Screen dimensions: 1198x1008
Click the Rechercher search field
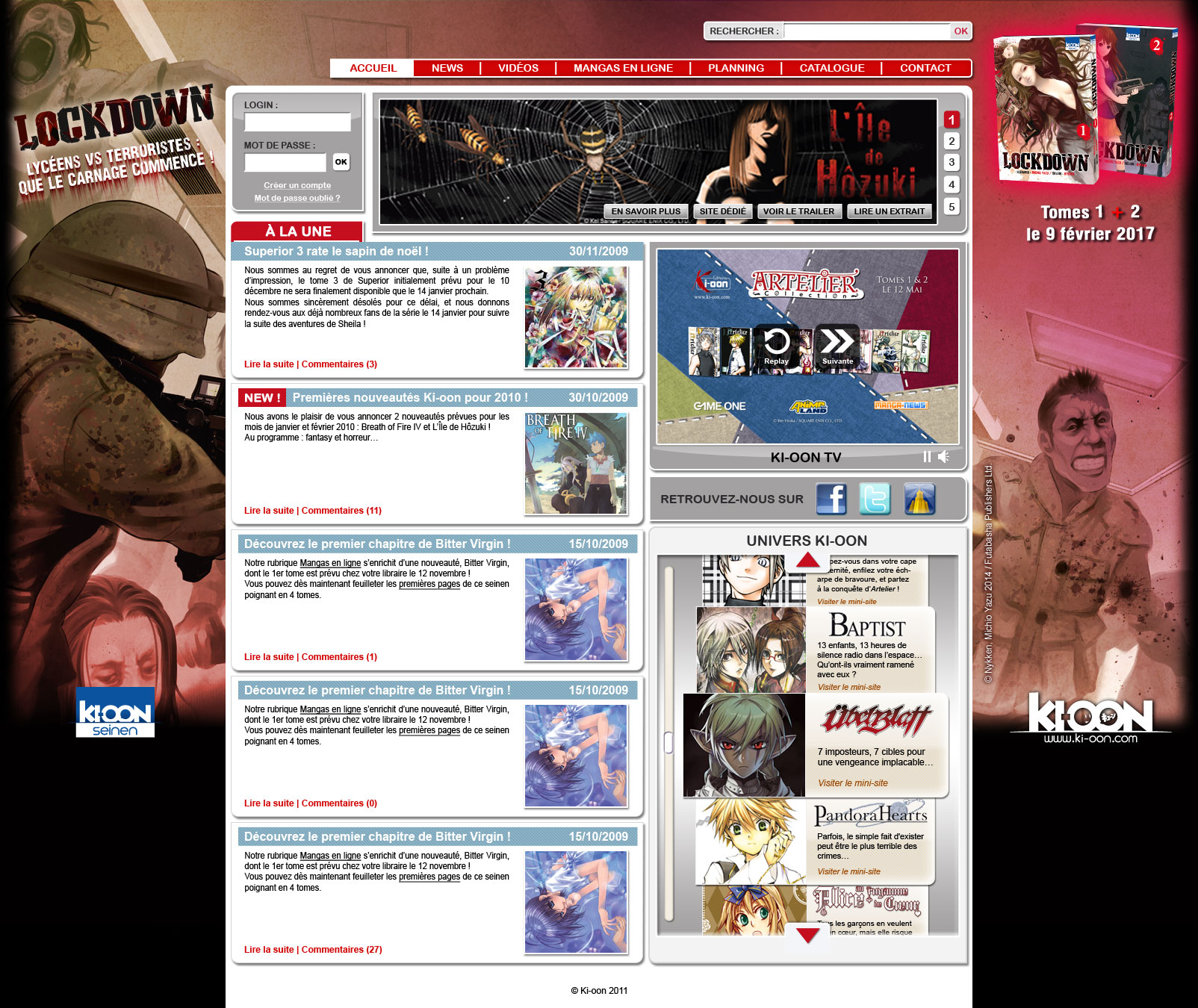[x=866, y=31]
